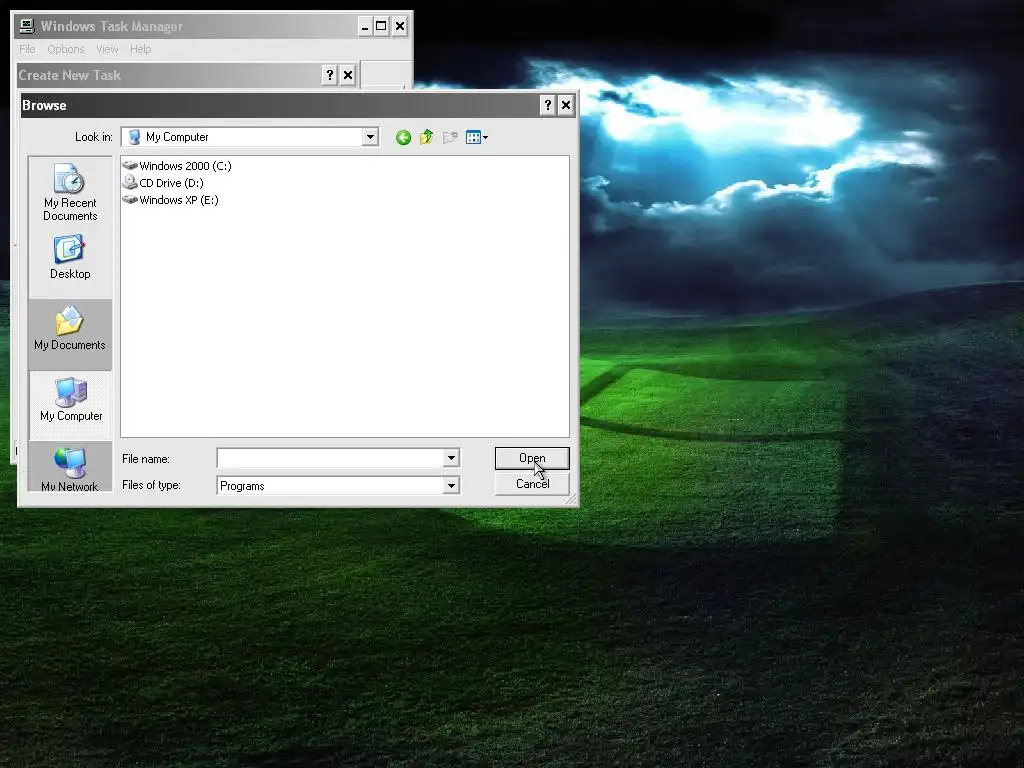This screenshot has height=768, width=1024.
Task: Select Windows 2000 (C:) drive
Action: (177, 166)
